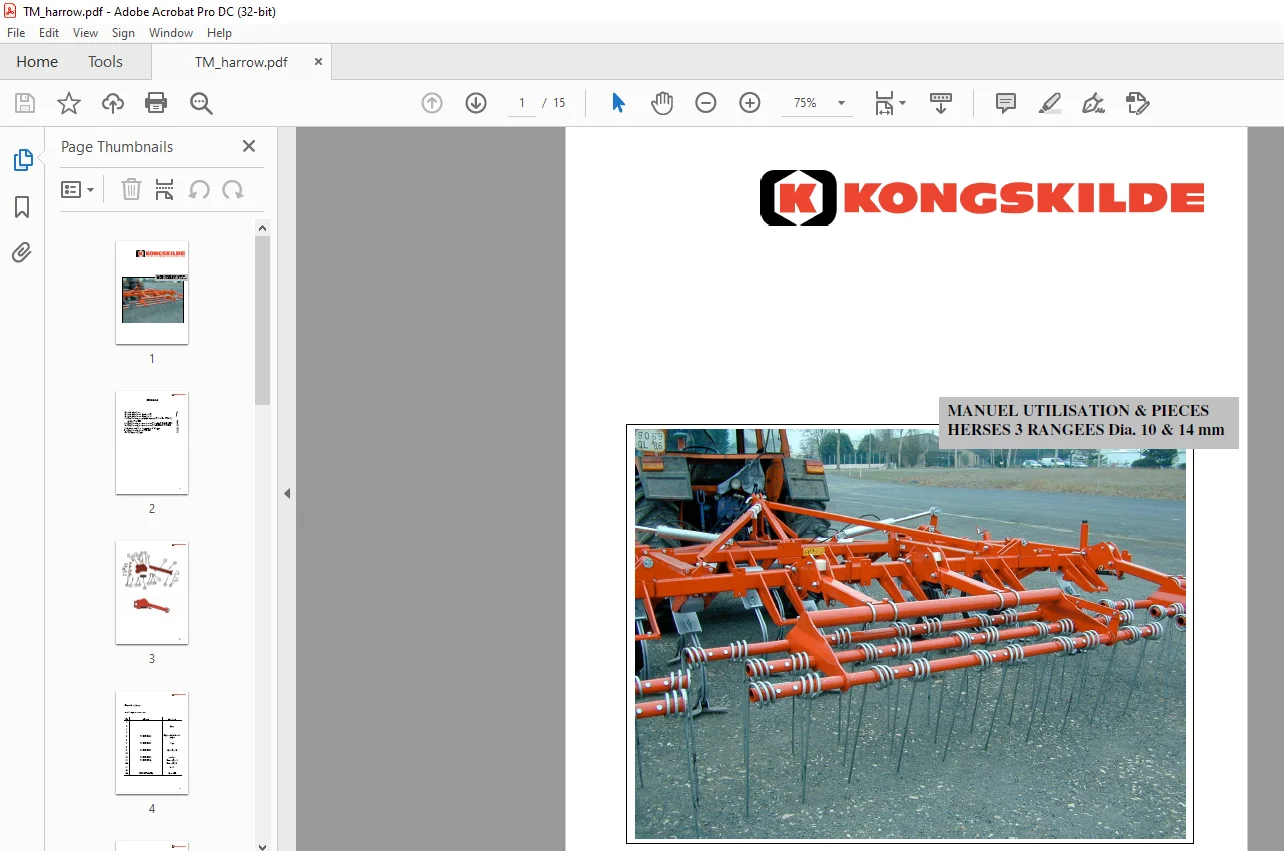This screenshot has height=851, width=1284.
Task: Open the Edit menu
Action: pyautogui.click(x=49, y=33)
